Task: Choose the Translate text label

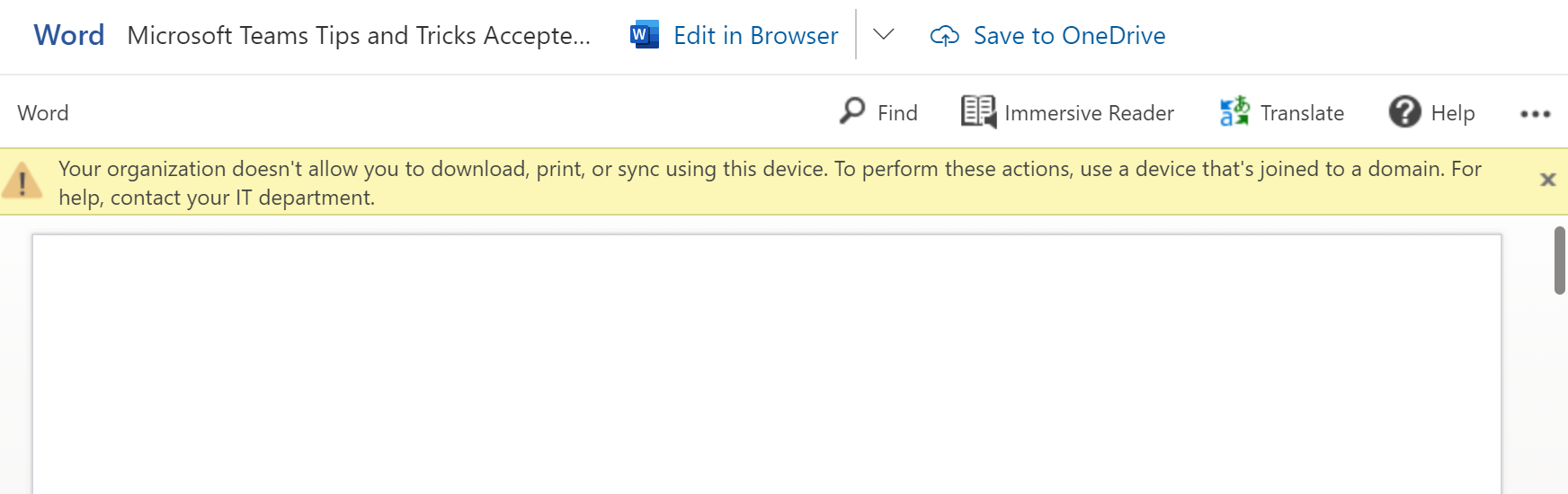Action: tap(1302, 113)
